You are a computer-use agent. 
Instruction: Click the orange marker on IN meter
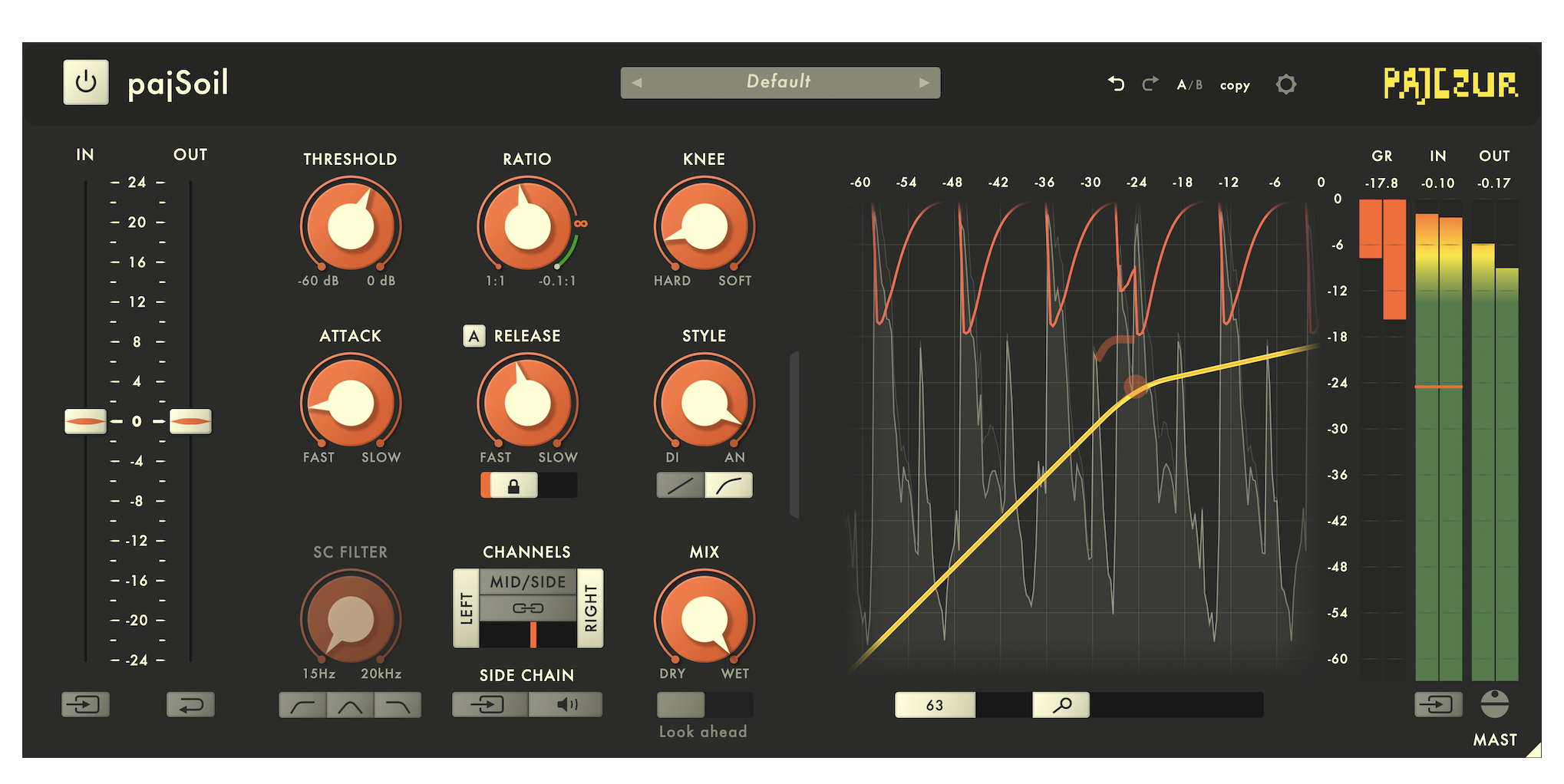[1438, 387]
